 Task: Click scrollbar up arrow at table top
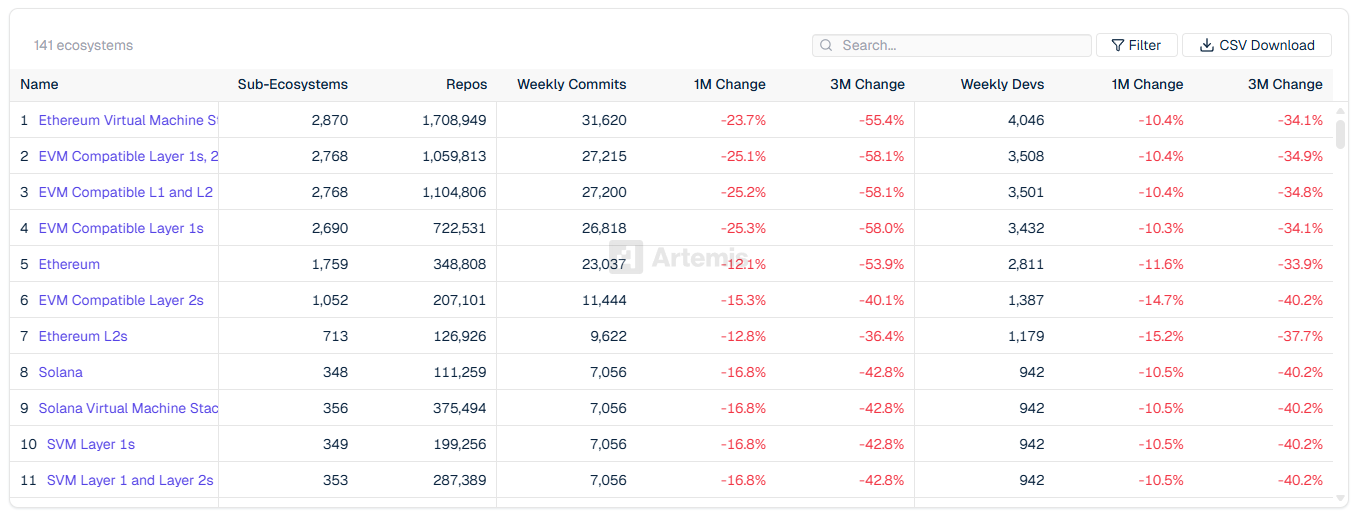tap(1341, 109)
